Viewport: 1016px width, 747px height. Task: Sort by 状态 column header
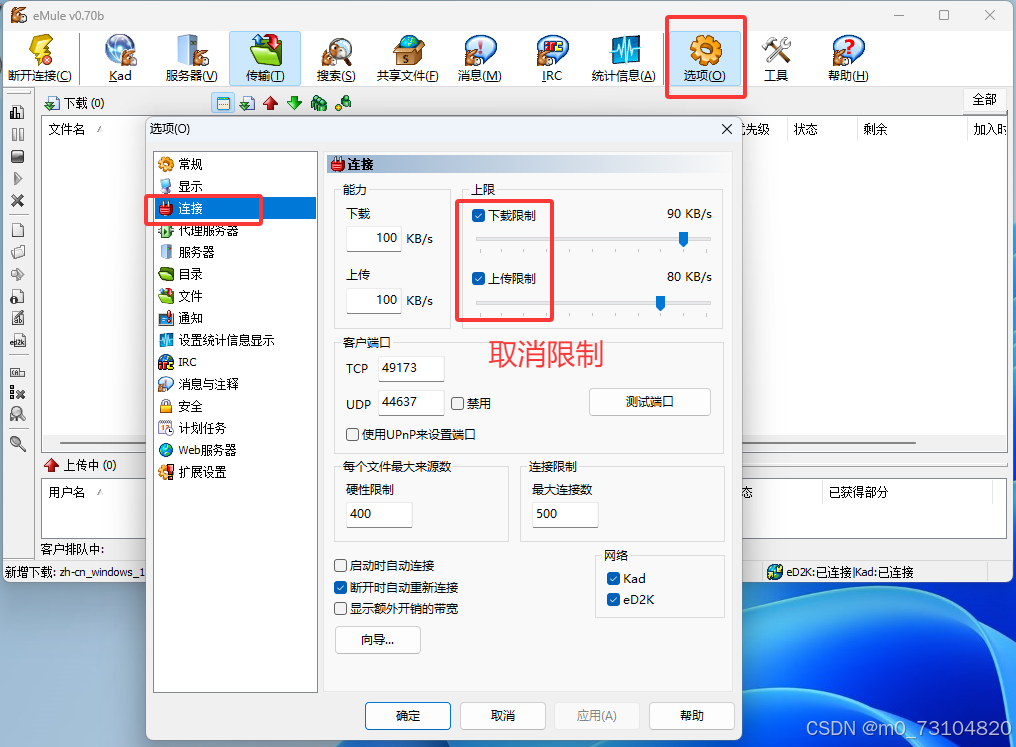(x=805, y=130)
